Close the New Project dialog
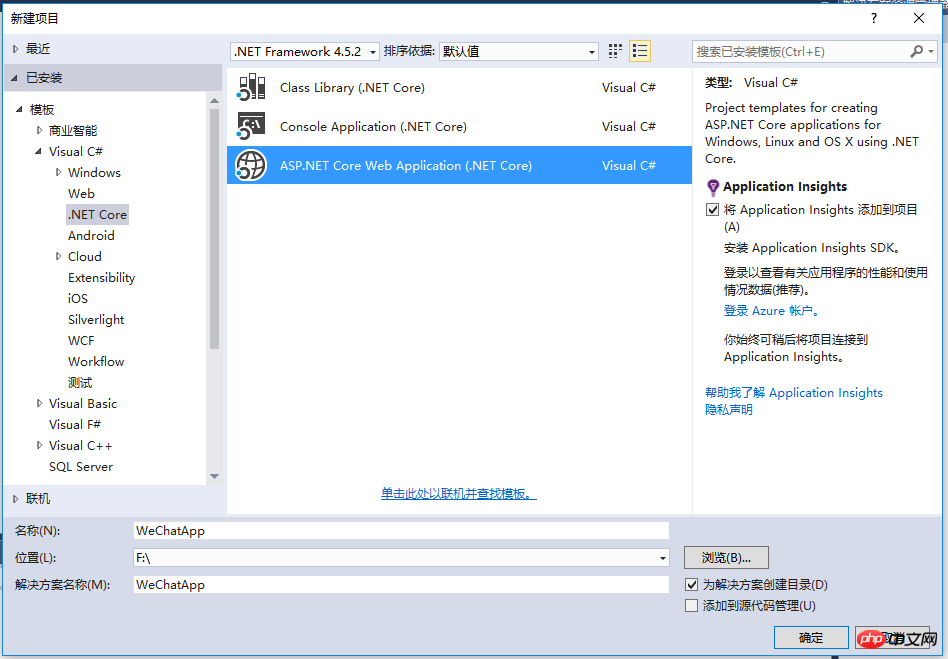The image size is (948, 659). coord(919,18)
